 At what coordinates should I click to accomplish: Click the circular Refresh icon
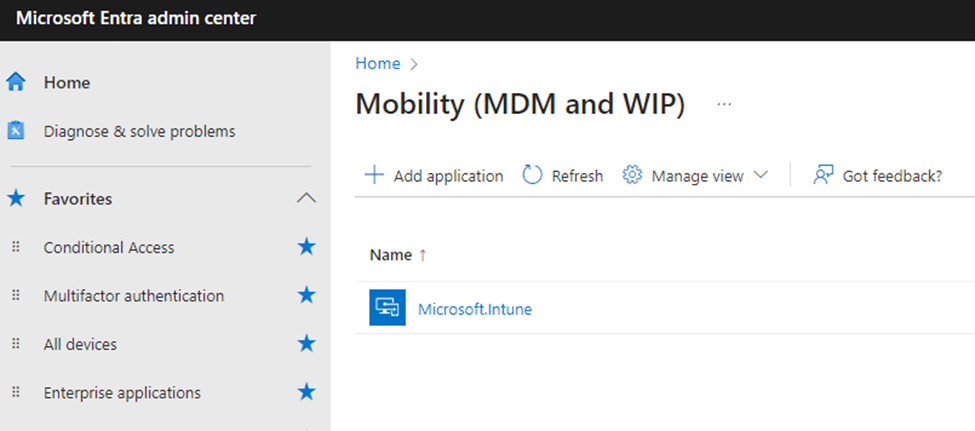(x=532, y=175)
